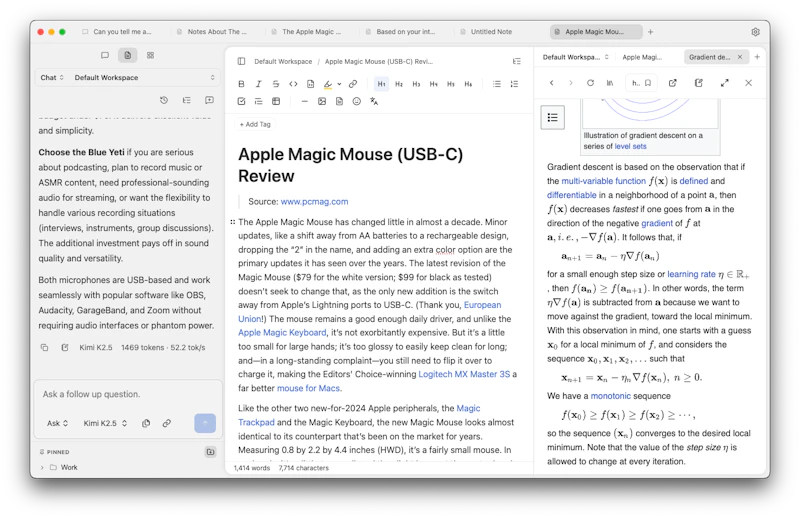The height and width of the screenshot is (518, 800).
Task: Apply italic formatting in note toolbar
Action: coord(258,84)
